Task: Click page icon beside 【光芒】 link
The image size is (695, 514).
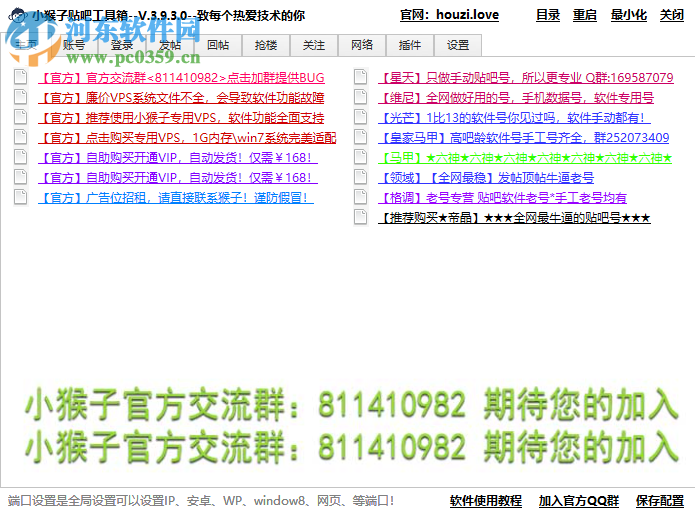Action: 361,117
